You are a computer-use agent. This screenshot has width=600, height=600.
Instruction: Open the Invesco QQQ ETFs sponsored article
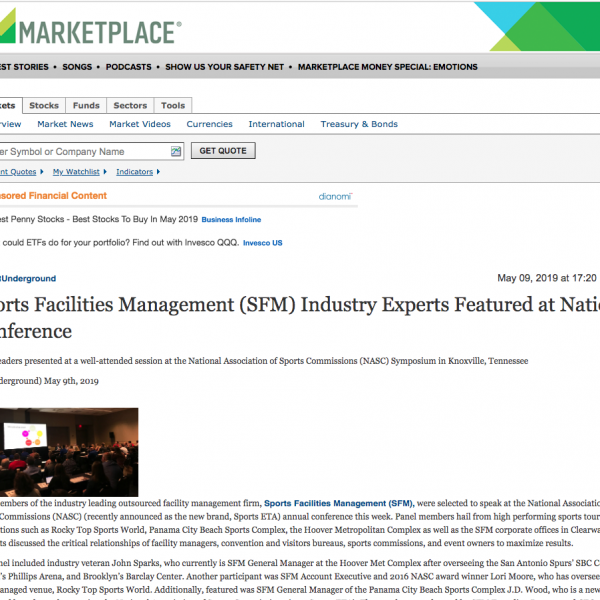click(120, 243)
